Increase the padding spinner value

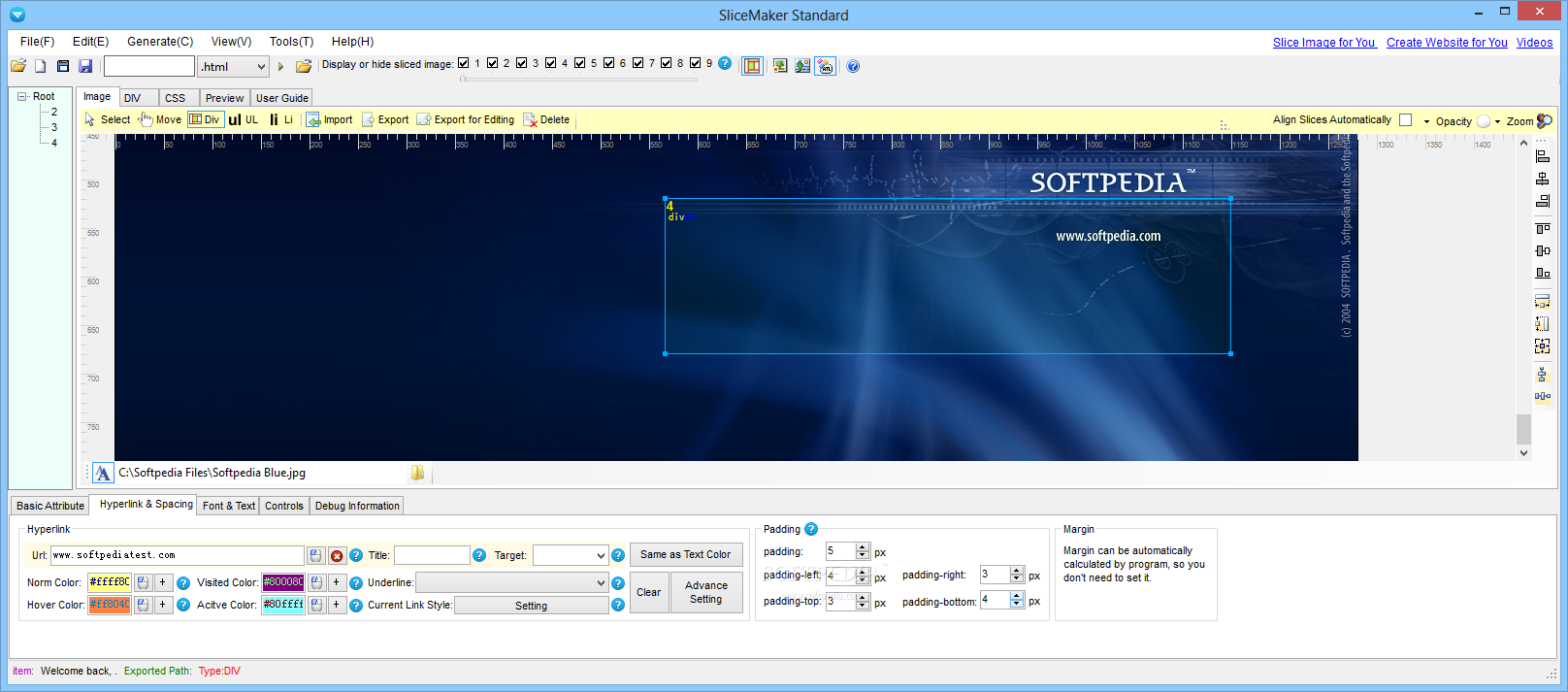click(863, 547)
